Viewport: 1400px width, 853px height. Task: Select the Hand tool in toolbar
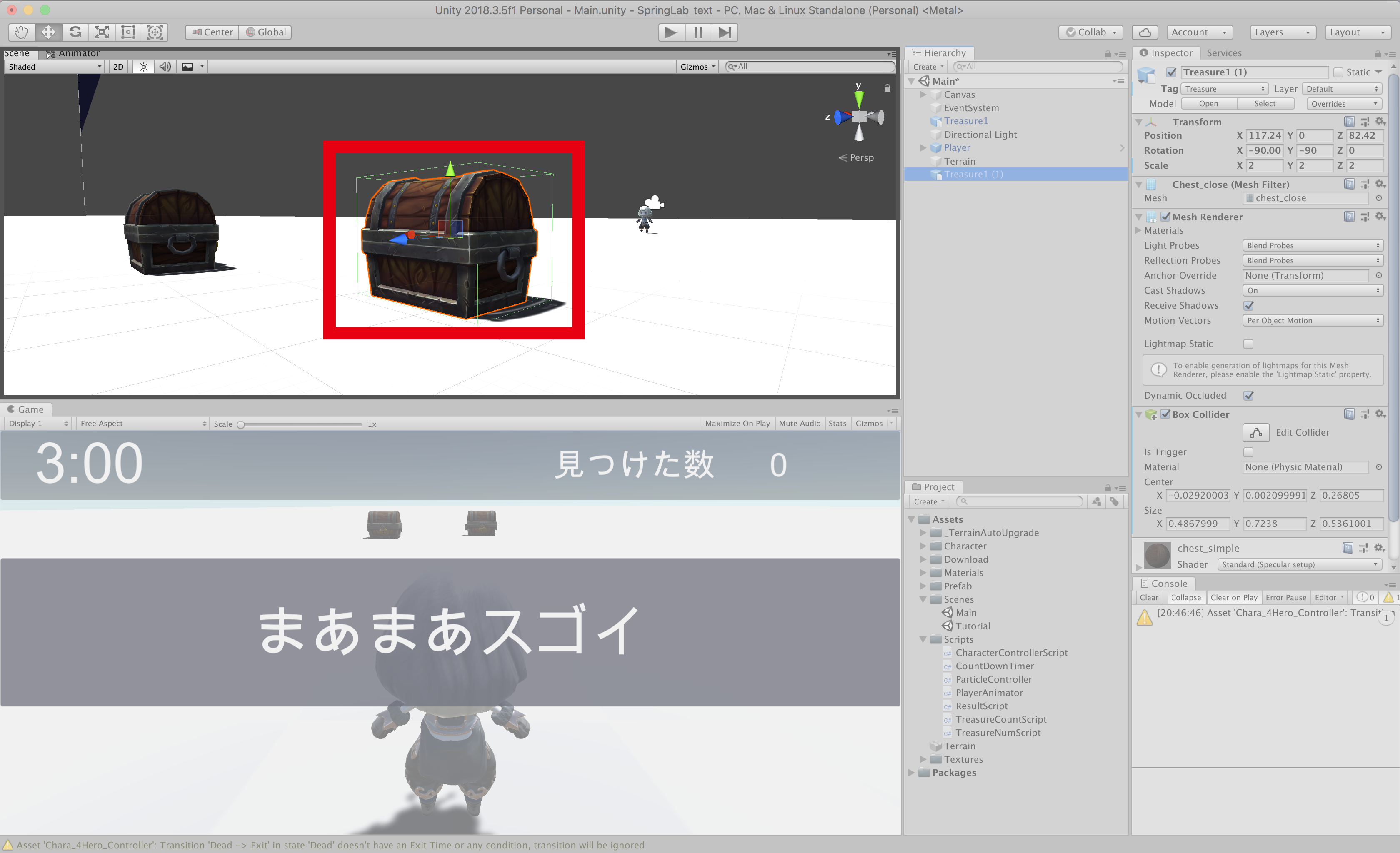[22, 32]
